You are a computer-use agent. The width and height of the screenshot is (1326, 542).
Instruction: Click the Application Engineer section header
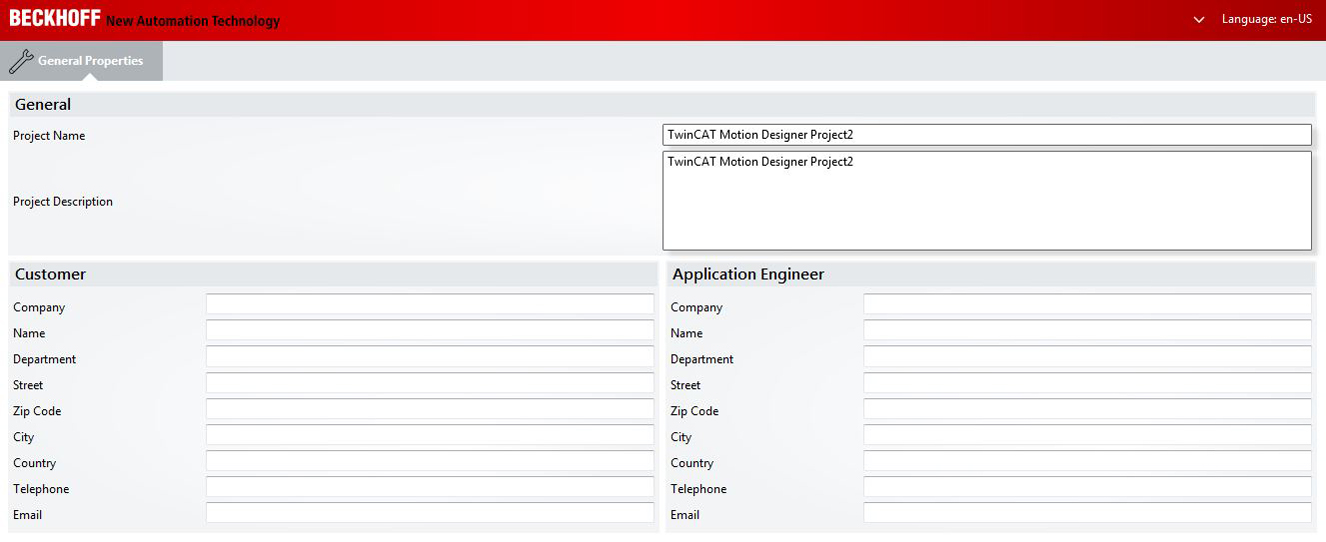(x=990, y=274)
